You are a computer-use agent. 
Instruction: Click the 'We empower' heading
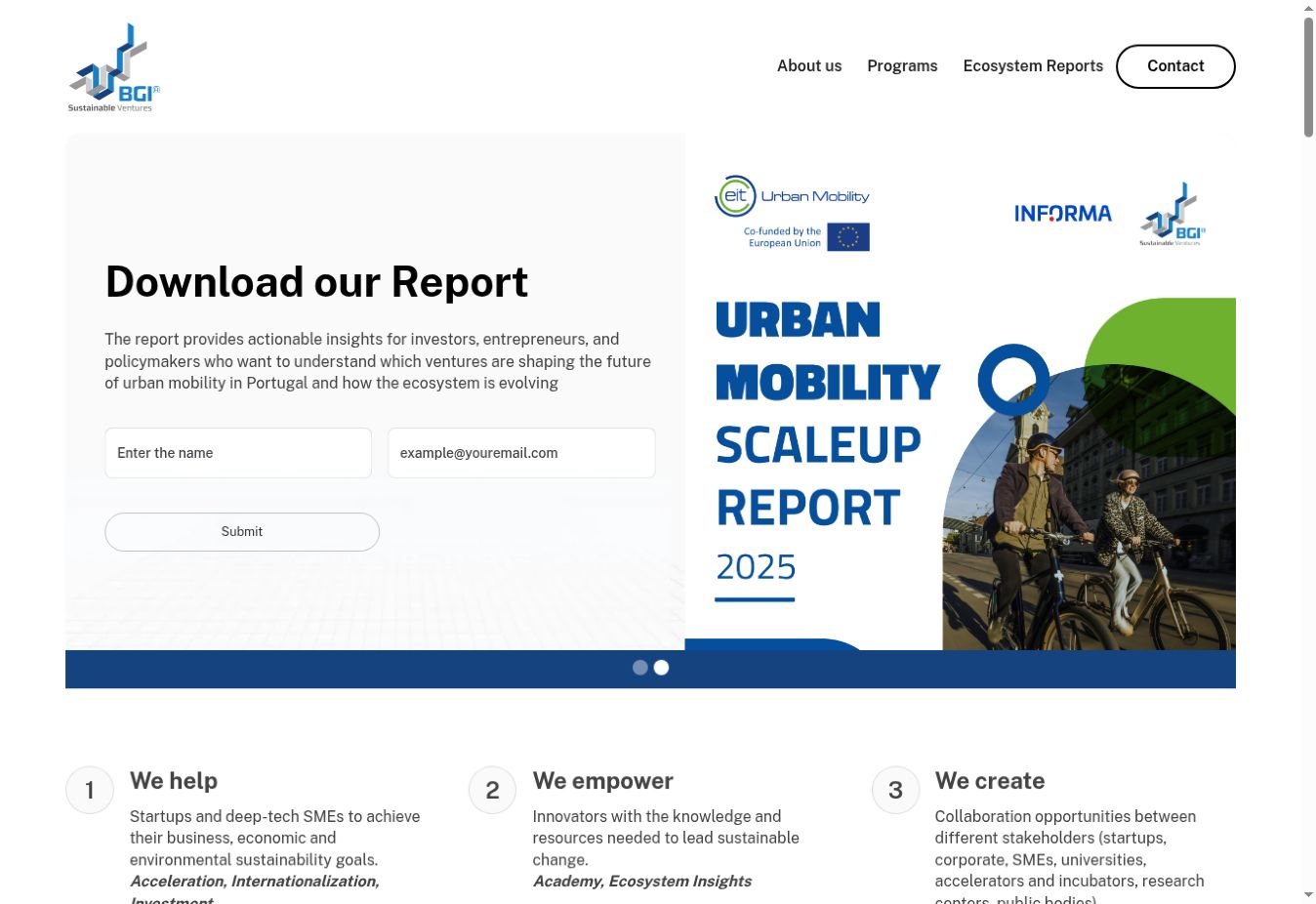(603, 781)
